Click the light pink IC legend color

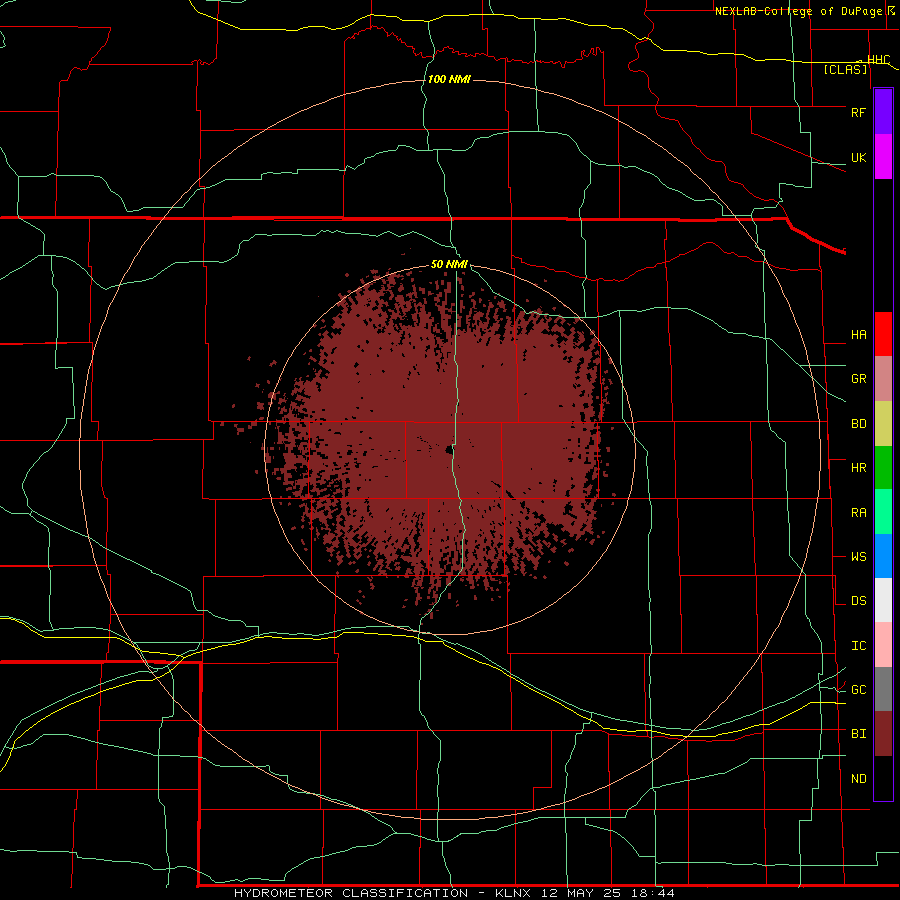(883, 645)
